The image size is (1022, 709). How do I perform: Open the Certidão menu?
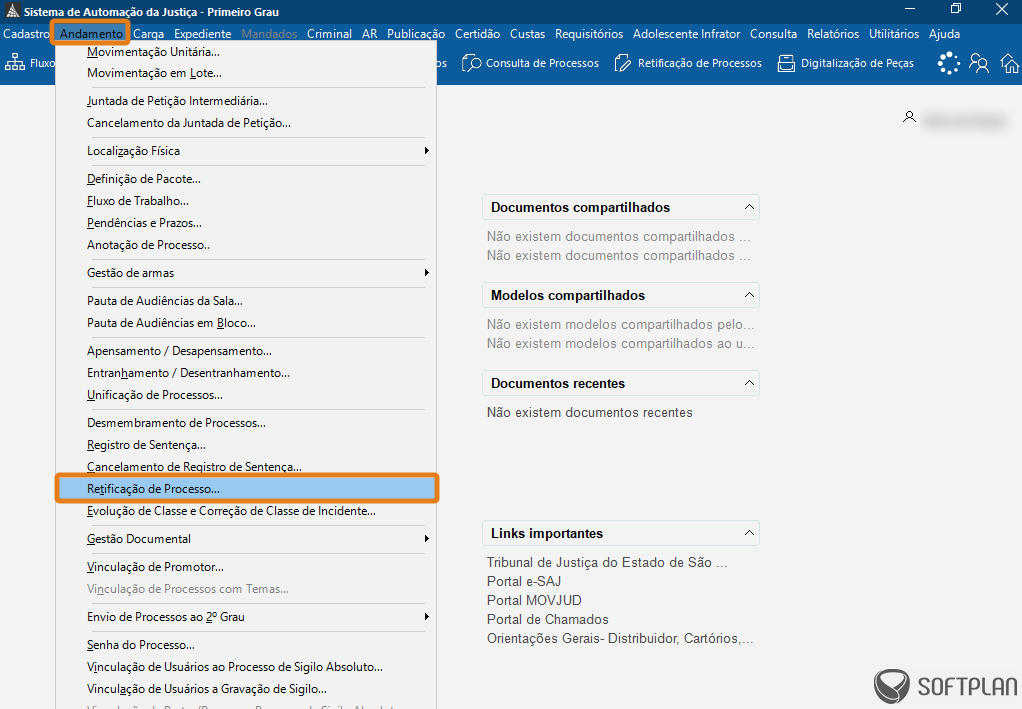pyautogui.click(x=477, y=34)
